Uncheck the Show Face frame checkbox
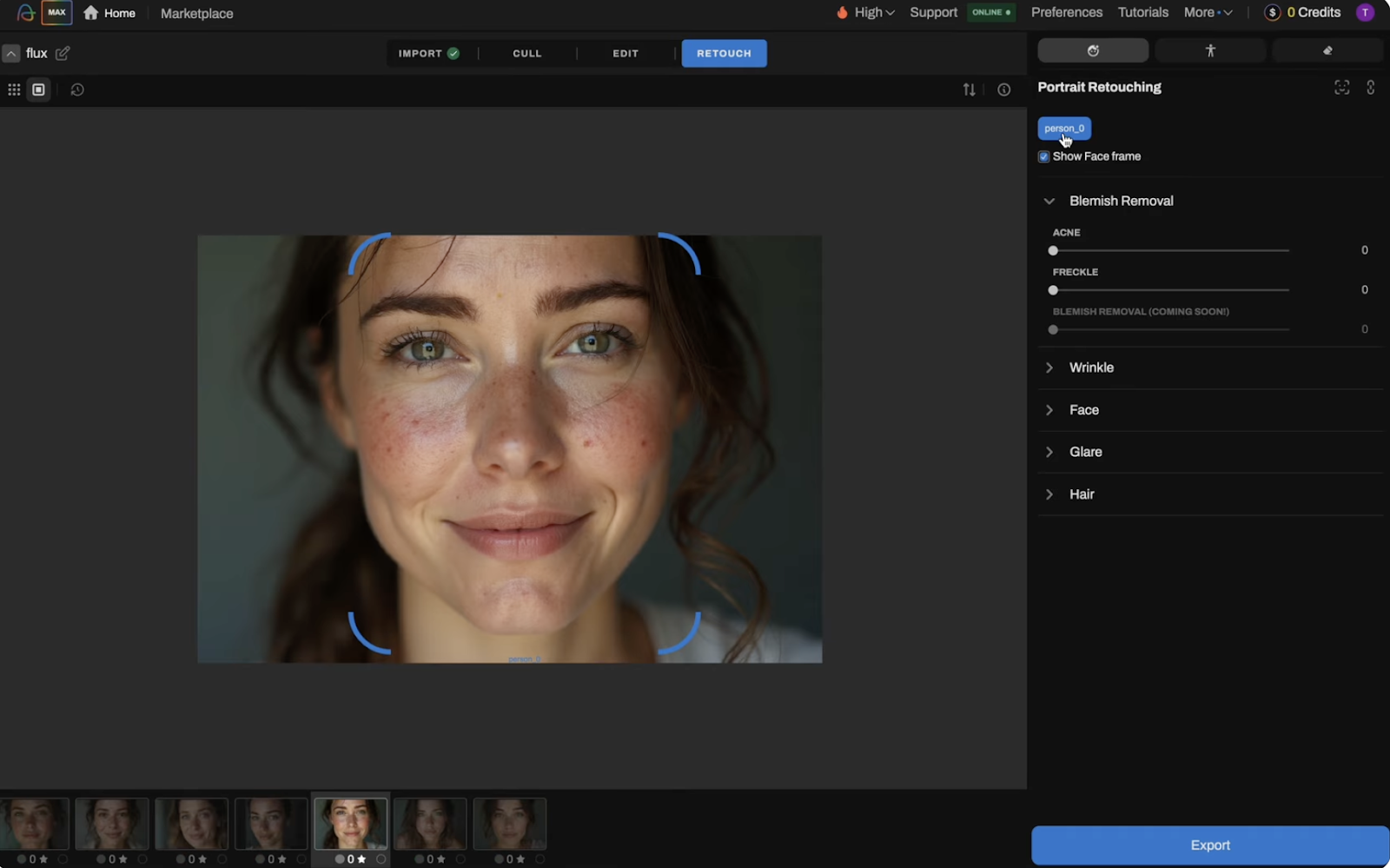The image size is (1390, 868). (x=1043, y=157)
